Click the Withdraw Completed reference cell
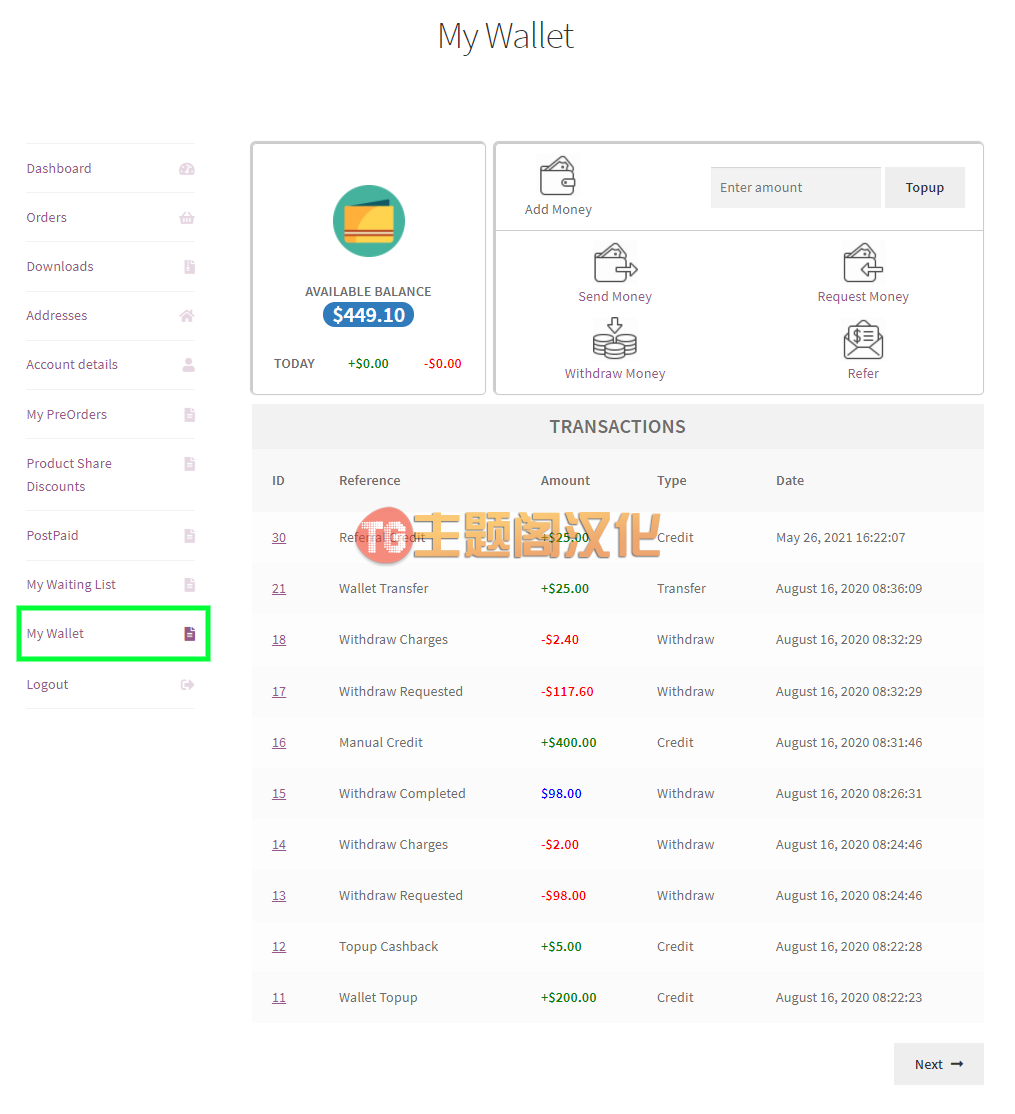 click(402, 794)
